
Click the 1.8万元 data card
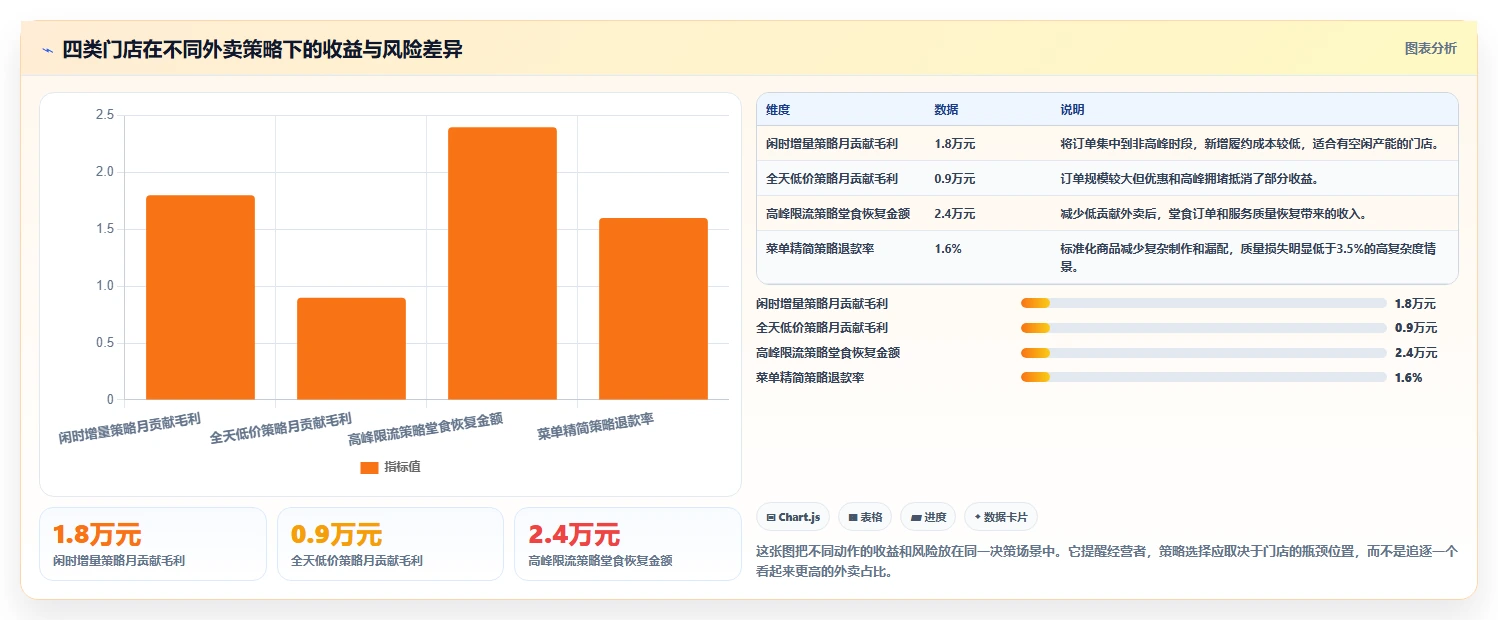153,544
